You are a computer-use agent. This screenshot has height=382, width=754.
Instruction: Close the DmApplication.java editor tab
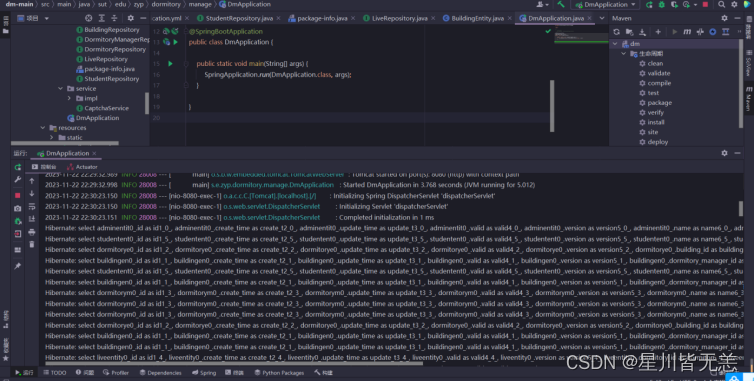pyautogui.click(x=590, y=18)
